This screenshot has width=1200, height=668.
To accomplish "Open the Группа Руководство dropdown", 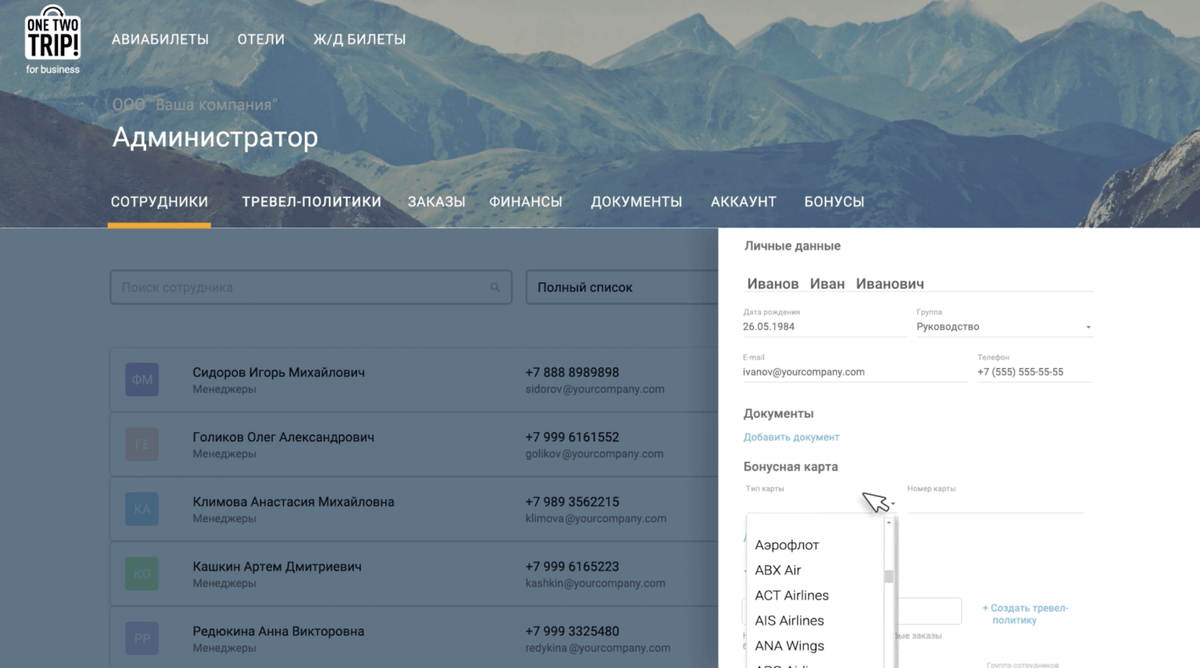I will (1004, 327).
